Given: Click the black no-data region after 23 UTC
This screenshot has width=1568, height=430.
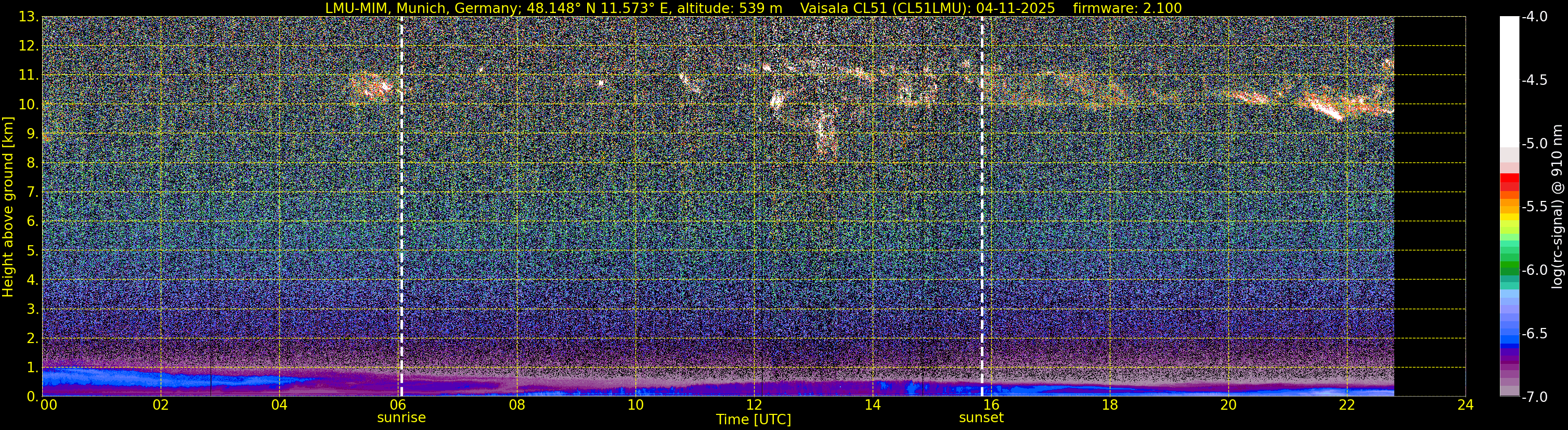Looking at the screenshot, I should tap(1430, 207).
